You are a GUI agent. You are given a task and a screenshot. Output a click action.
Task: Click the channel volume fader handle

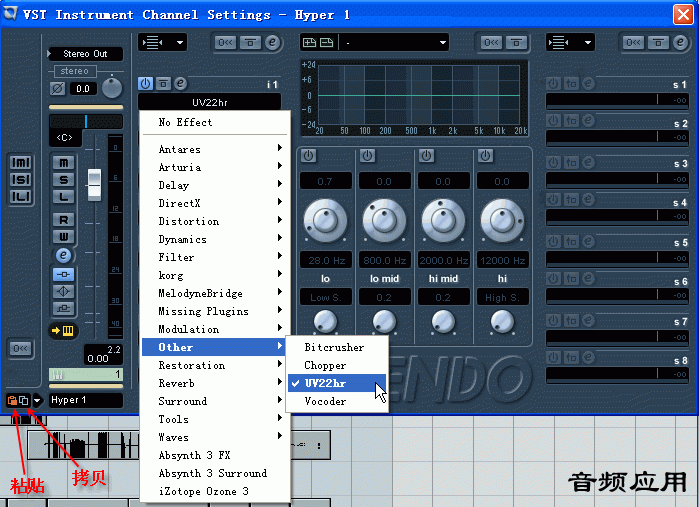click(94, 185)
